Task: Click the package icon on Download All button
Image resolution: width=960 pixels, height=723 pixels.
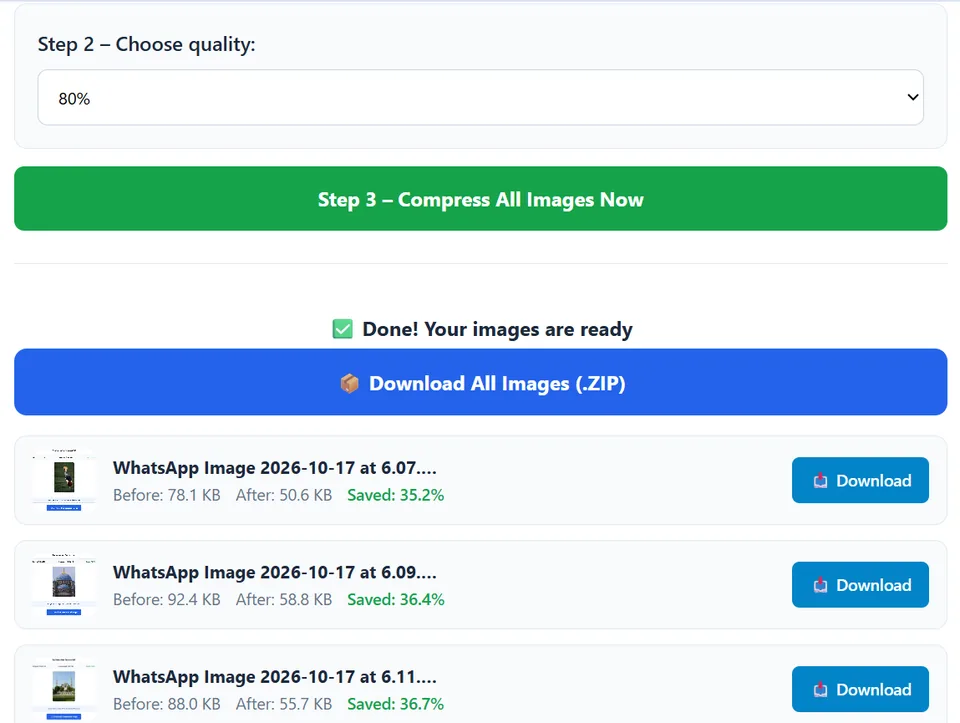Action: (x=350, y=384)
